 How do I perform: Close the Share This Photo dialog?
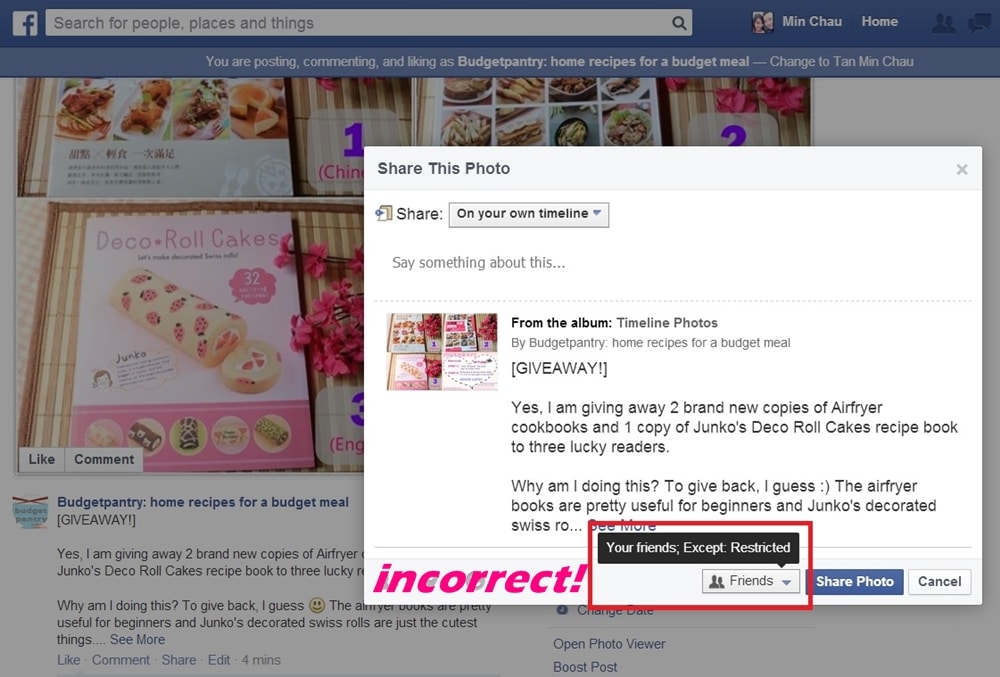tap(962, 170)
